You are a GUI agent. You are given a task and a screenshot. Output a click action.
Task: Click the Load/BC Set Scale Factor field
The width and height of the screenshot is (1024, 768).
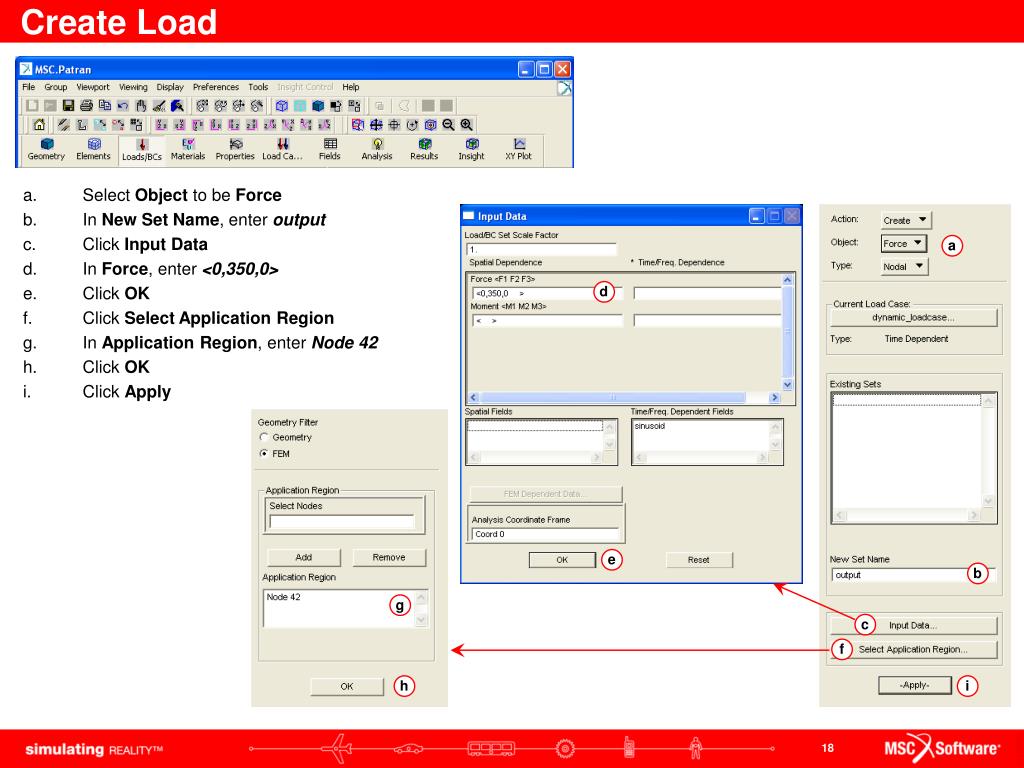(541, 249)
